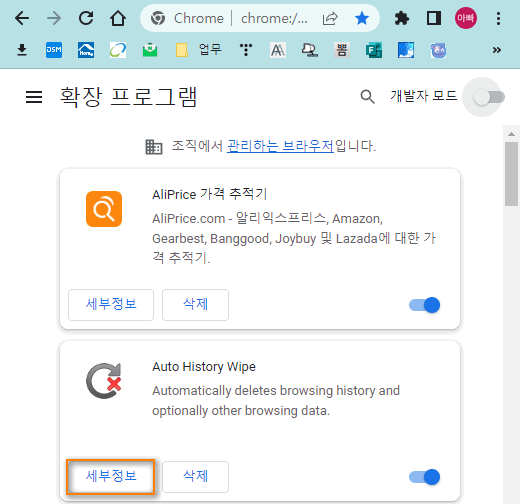520x504 pixels.
Task: Click the scrollbar up arrow
Action: tap(511, 134)
